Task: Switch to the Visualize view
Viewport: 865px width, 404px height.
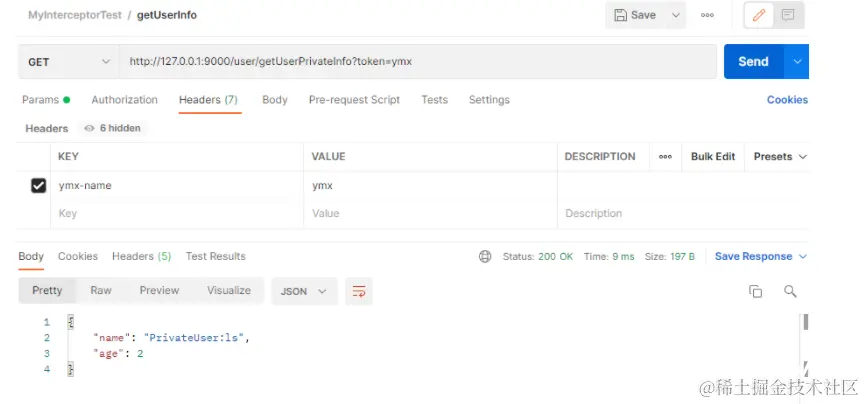Action: click(228, 290)
